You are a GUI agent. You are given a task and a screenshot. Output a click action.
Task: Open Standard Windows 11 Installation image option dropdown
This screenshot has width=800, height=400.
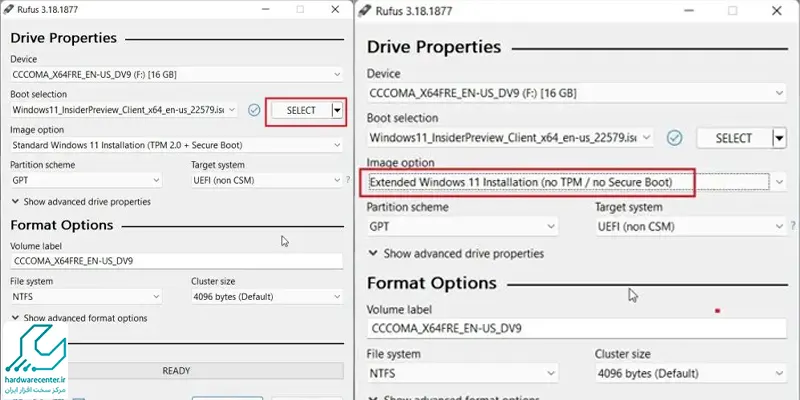pos(177,145)
